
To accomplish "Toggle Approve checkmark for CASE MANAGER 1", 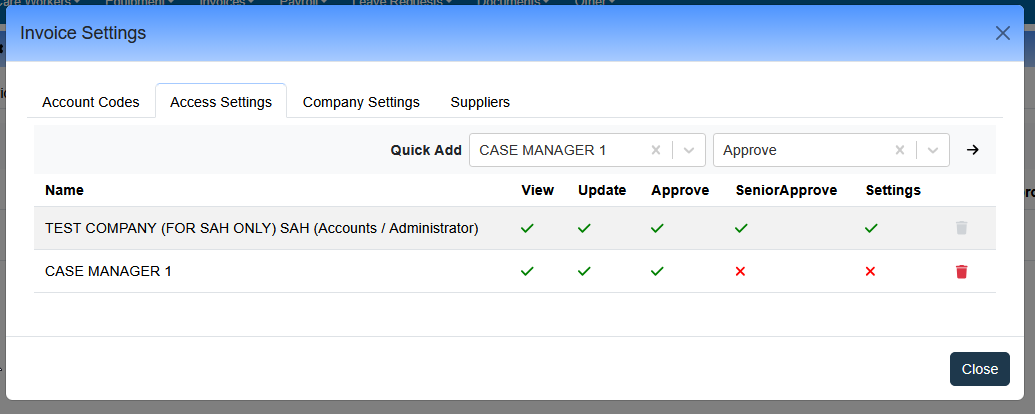I will pyautogui.click(x=657, y=271).
